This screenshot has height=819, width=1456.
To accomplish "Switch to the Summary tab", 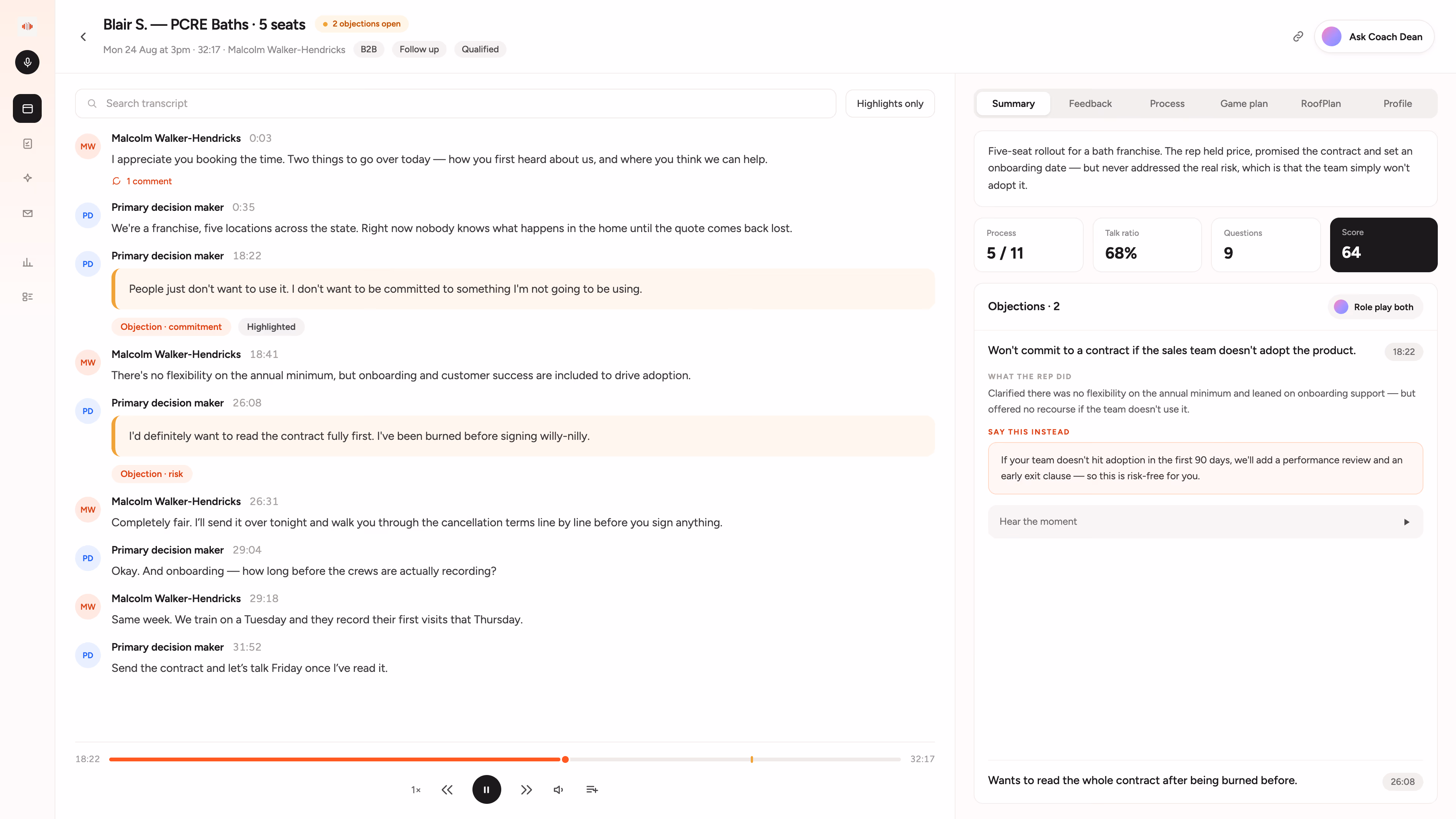I will [x=1013, y=104].
